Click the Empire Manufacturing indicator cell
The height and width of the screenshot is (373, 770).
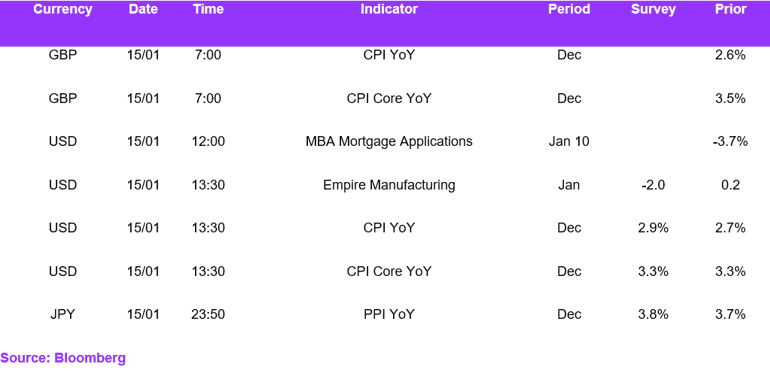click(389, 185)
